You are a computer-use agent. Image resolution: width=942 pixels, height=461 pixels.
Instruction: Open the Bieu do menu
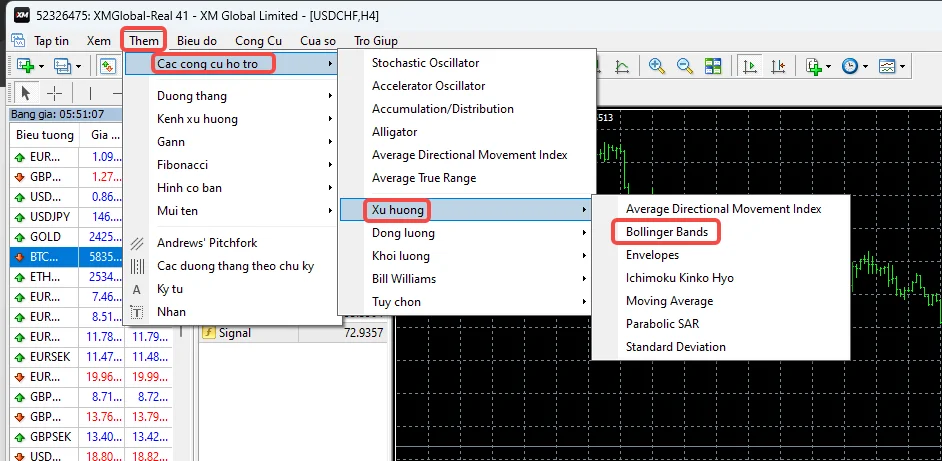(x=196, y=41)
